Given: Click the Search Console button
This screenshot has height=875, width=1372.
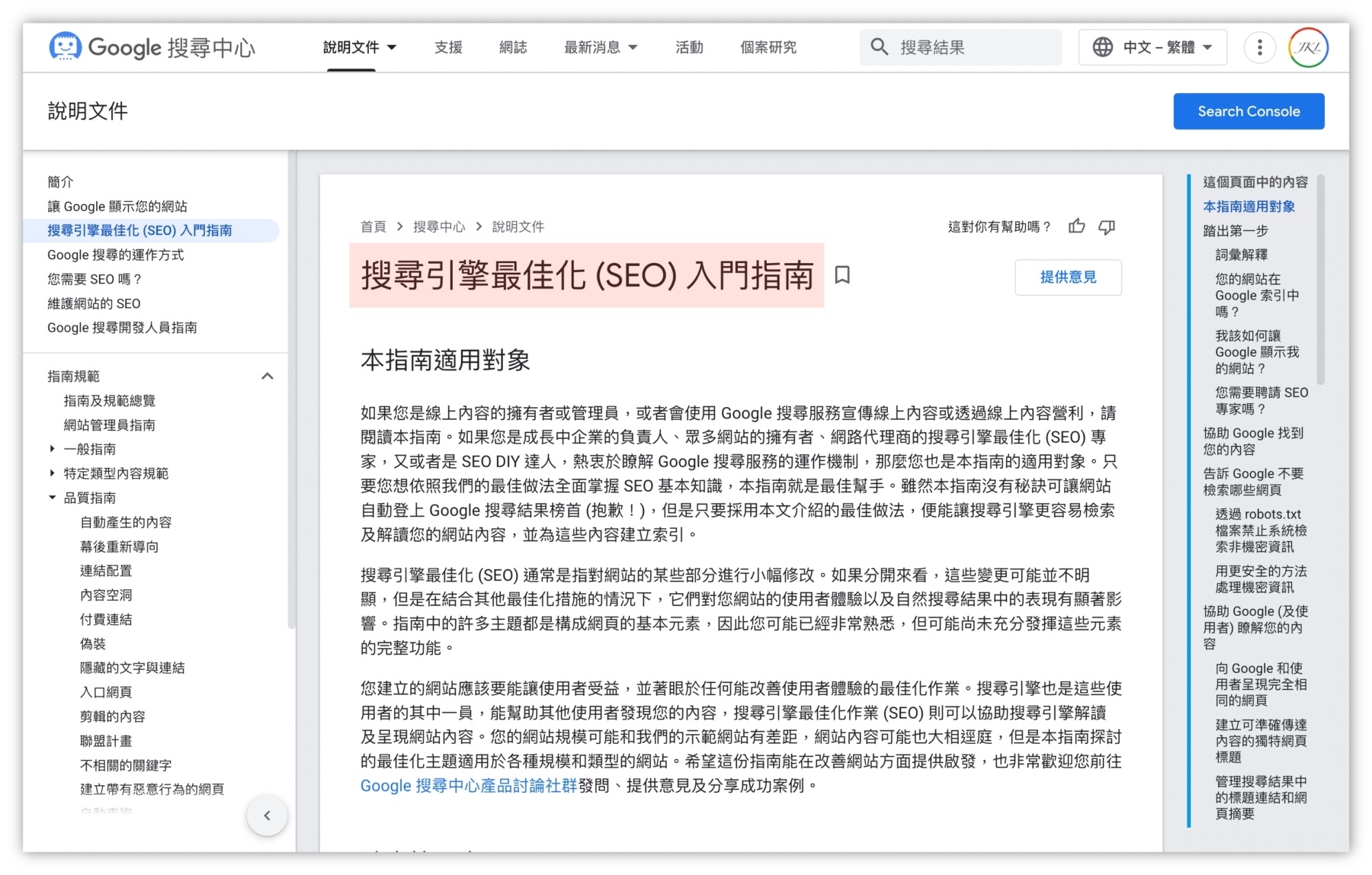Looking at the screenshot, I should pyautogui.click(x=1249, y=111).
